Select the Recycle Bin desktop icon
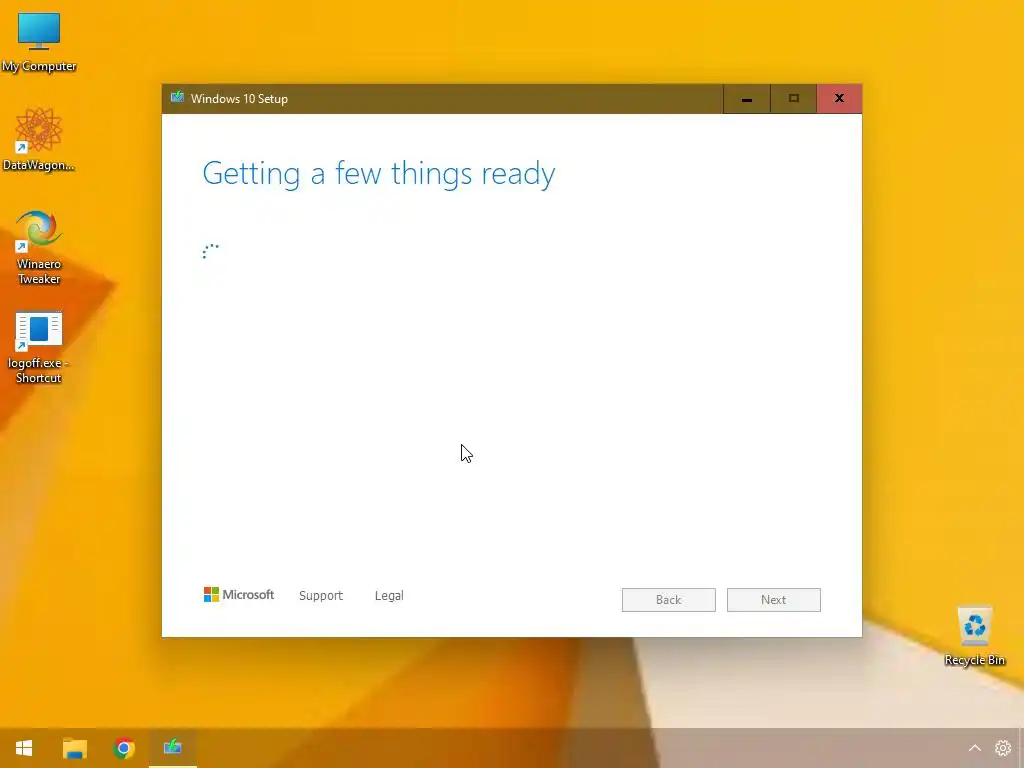 click(x=974, y=636)
